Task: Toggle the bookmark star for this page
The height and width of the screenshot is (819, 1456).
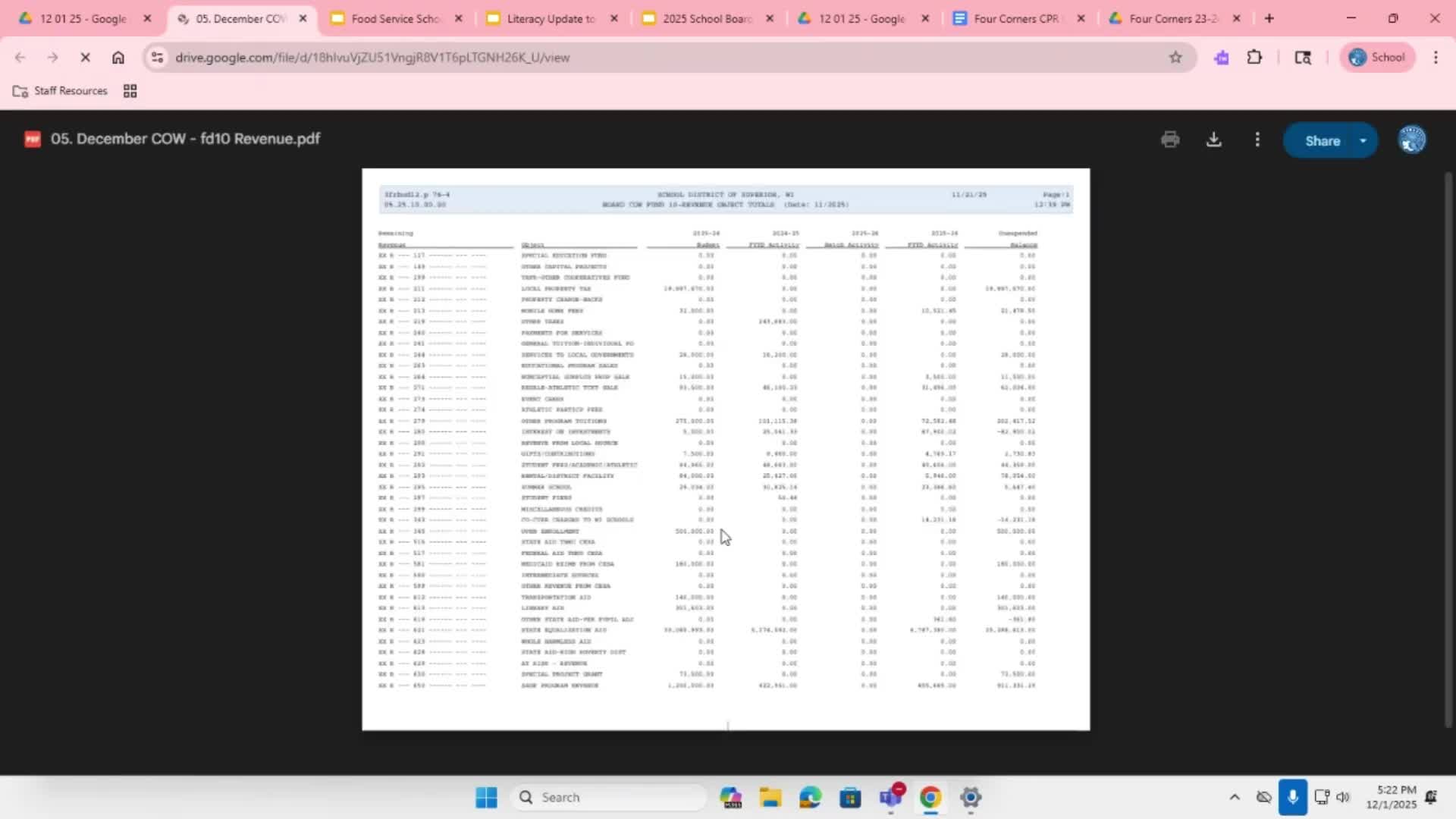Action: point(1175,57)
